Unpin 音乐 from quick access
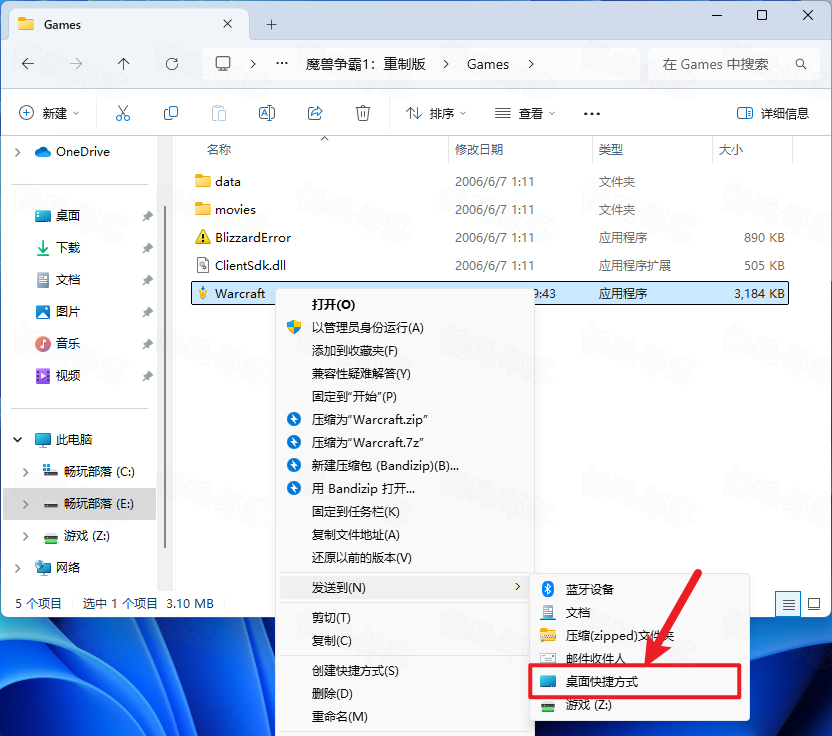This screenshot has width=832, height=736. coord(148,344)
